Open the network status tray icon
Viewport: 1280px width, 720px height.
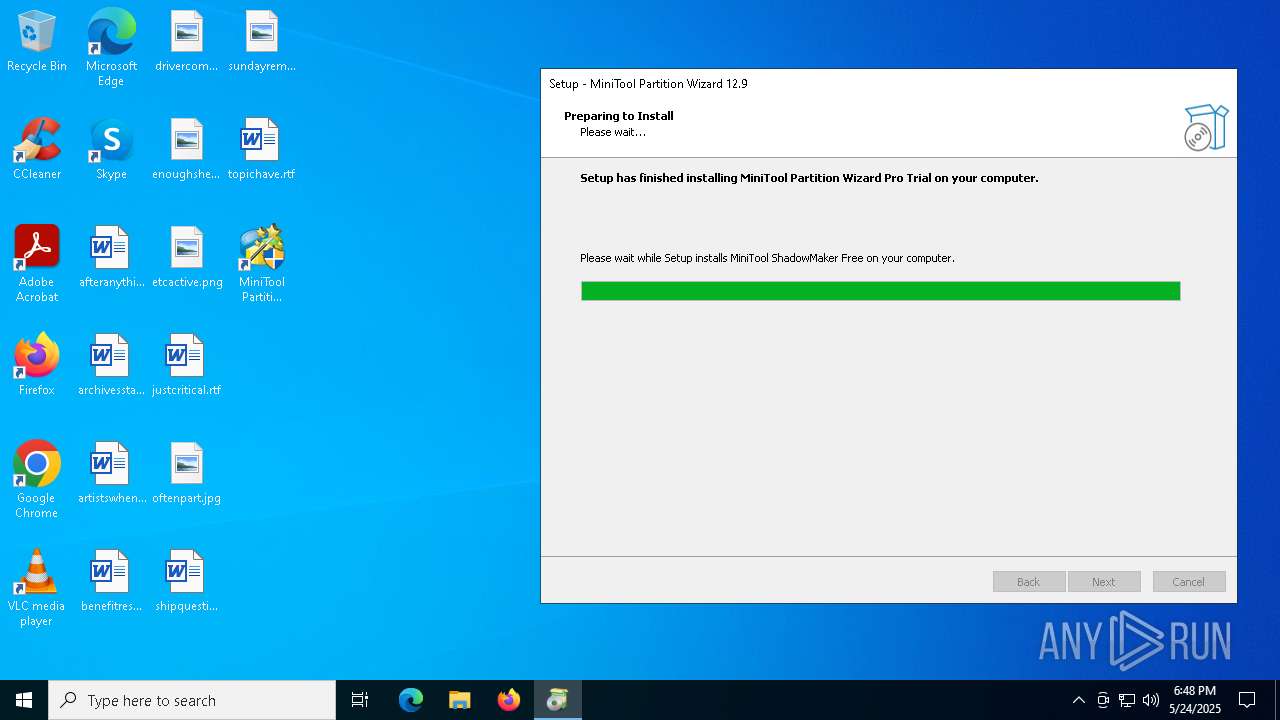1127,700
